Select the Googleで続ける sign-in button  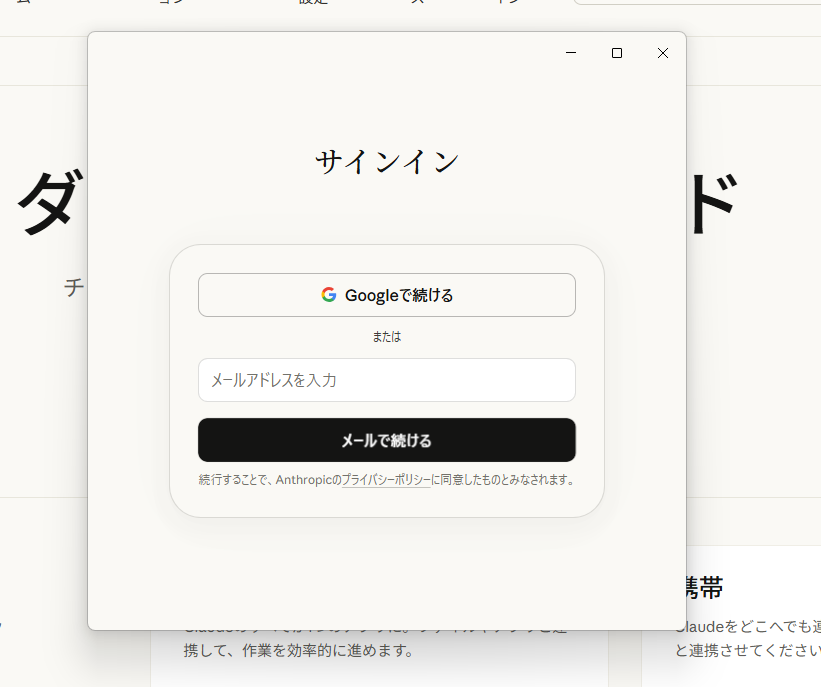[386, 294]
